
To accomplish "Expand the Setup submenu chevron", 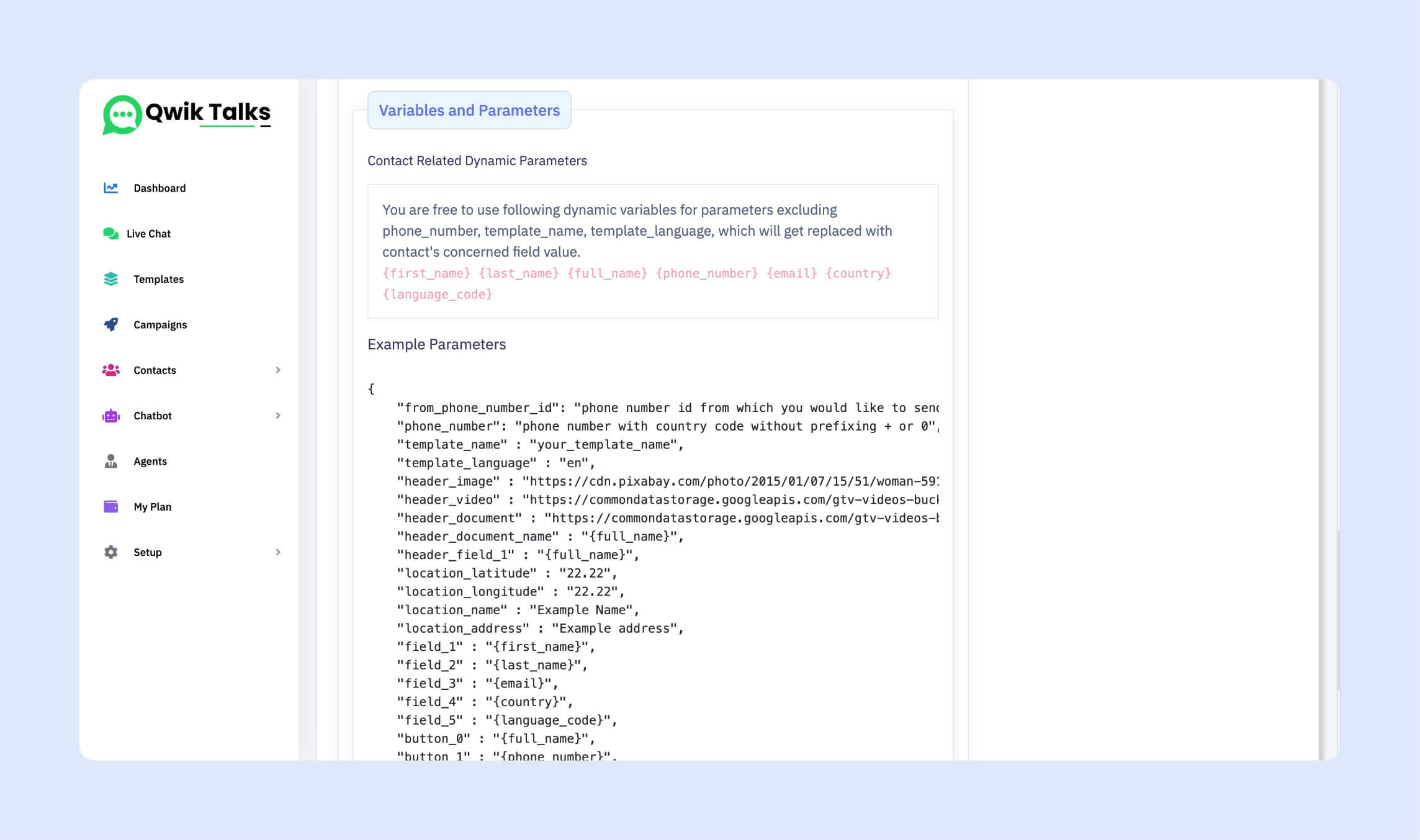I will tap(278, 552).
